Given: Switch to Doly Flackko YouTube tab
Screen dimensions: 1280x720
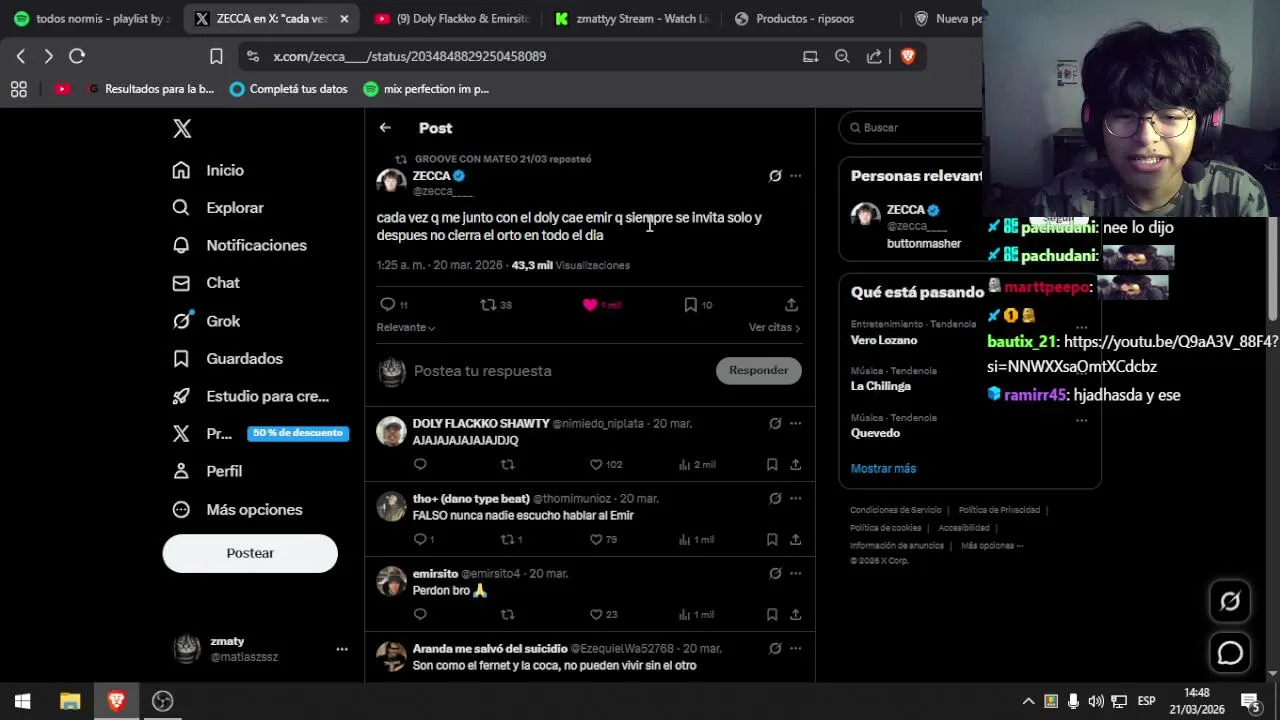Looking at the screenshot, I should [x=452, y=19].
